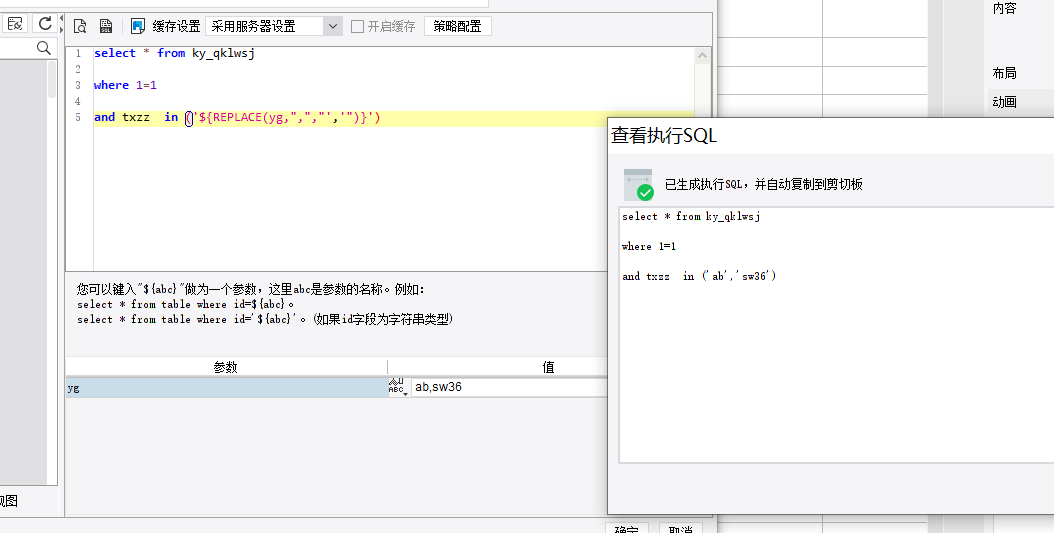Click the 值 column header
1054x533 pixels.
coord(549,367)
